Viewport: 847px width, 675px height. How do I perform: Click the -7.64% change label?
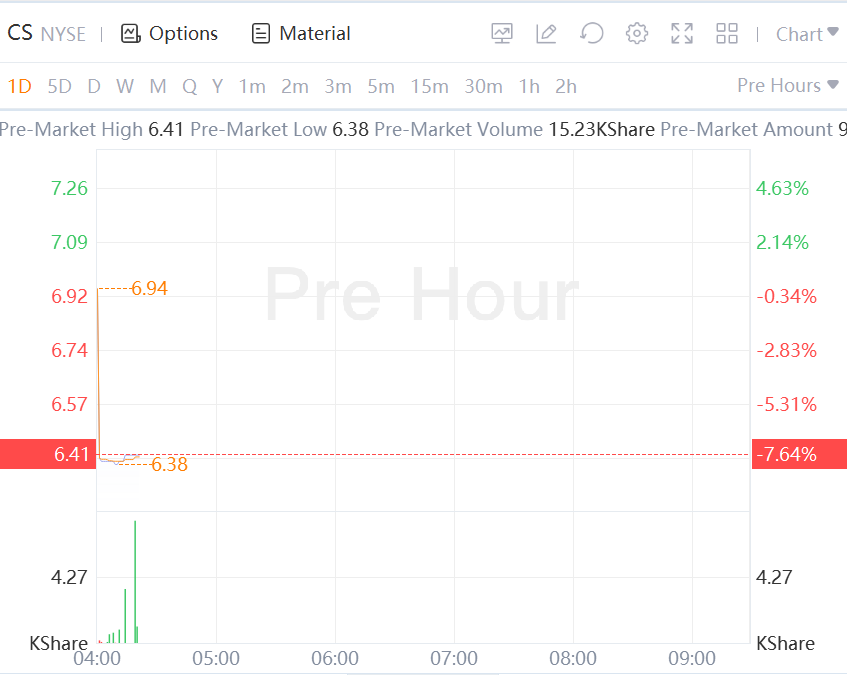click(788, 455)
